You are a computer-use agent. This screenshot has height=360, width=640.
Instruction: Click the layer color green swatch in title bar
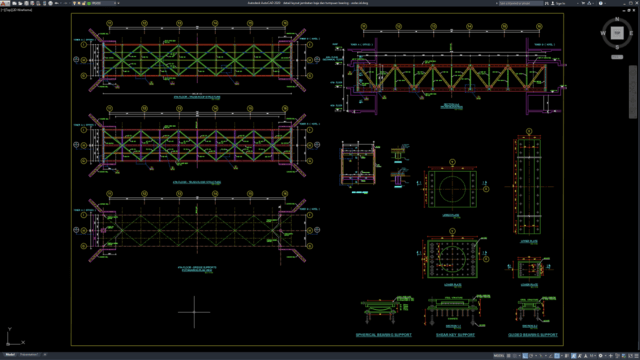coord(89,3)
